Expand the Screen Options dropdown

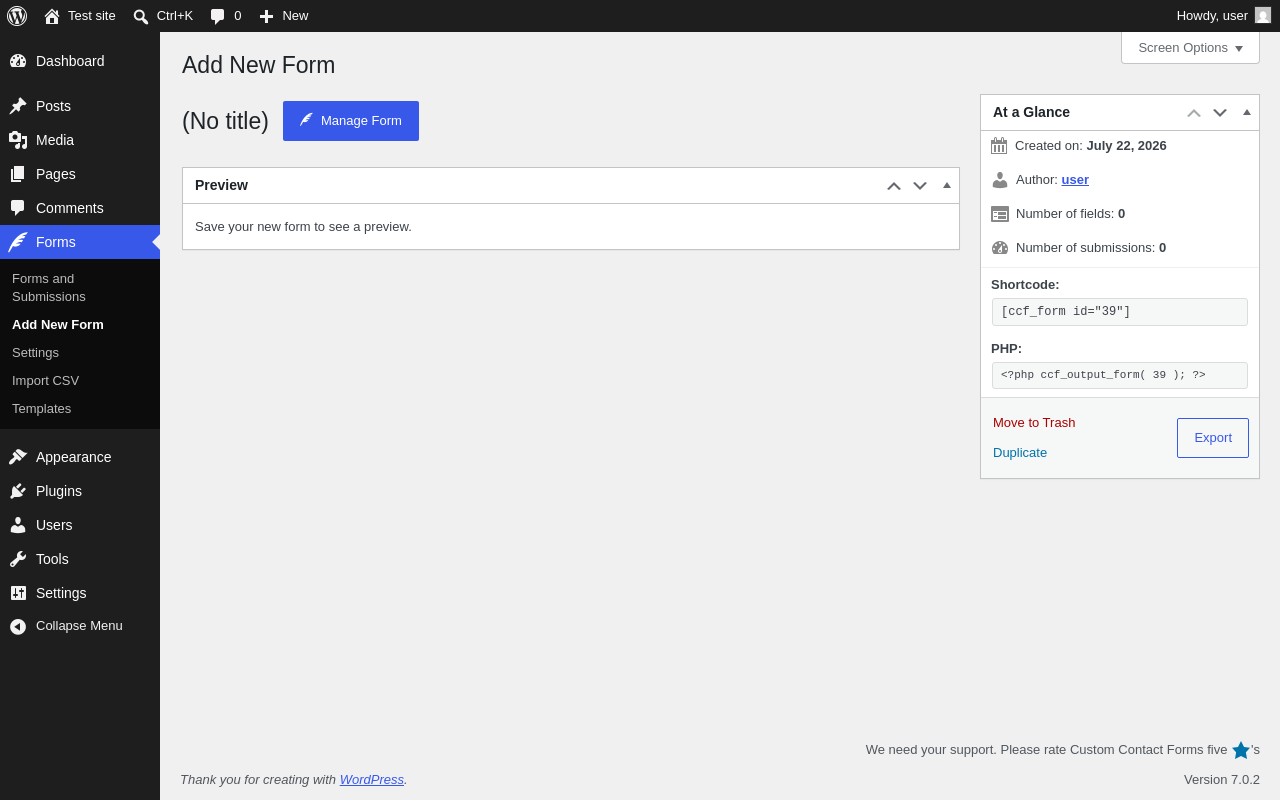pos(1190,48)
